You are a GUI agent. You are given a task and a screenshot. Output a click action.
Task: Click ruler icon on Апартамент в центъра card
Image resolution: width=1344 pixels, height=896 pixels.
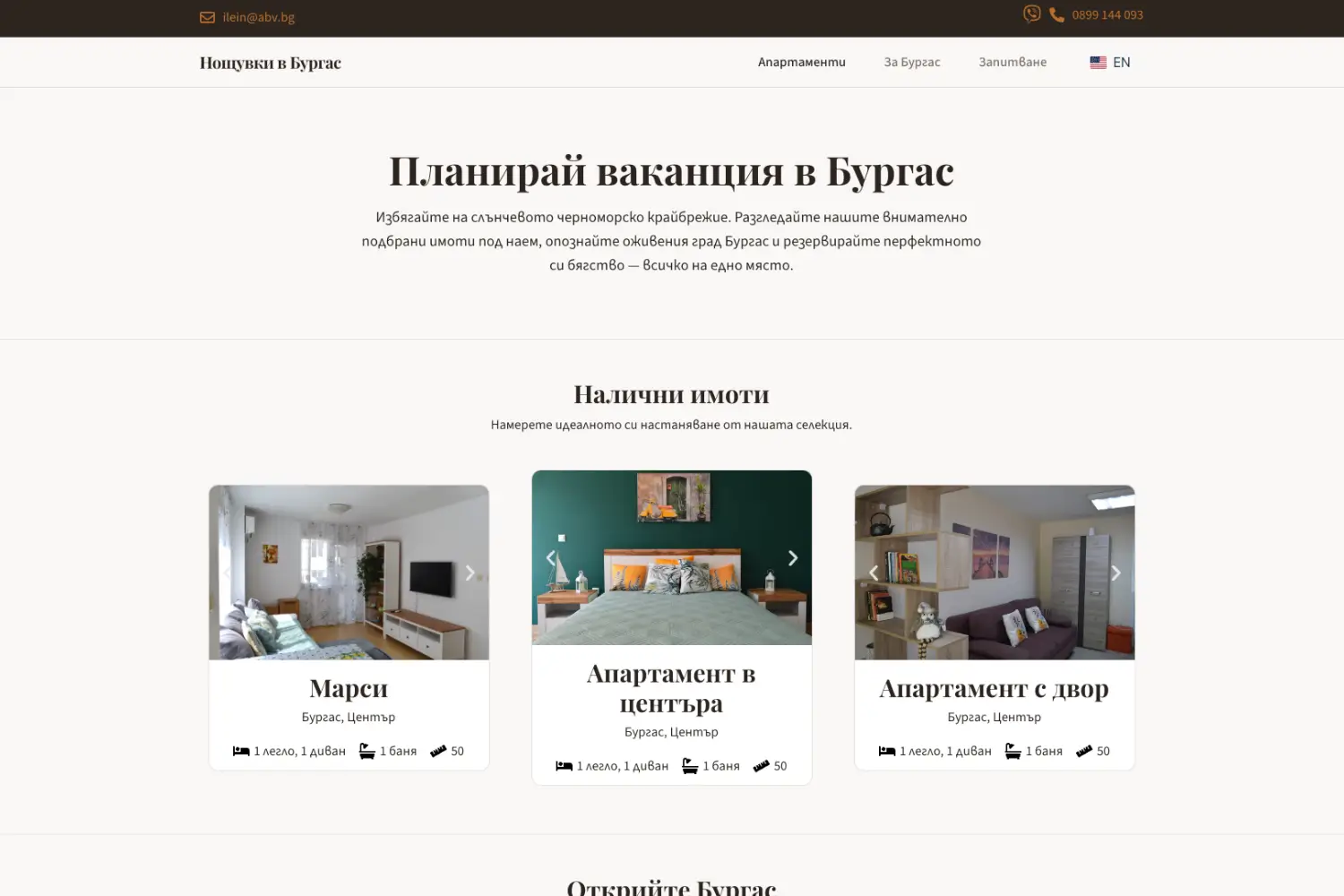point(762,766)
